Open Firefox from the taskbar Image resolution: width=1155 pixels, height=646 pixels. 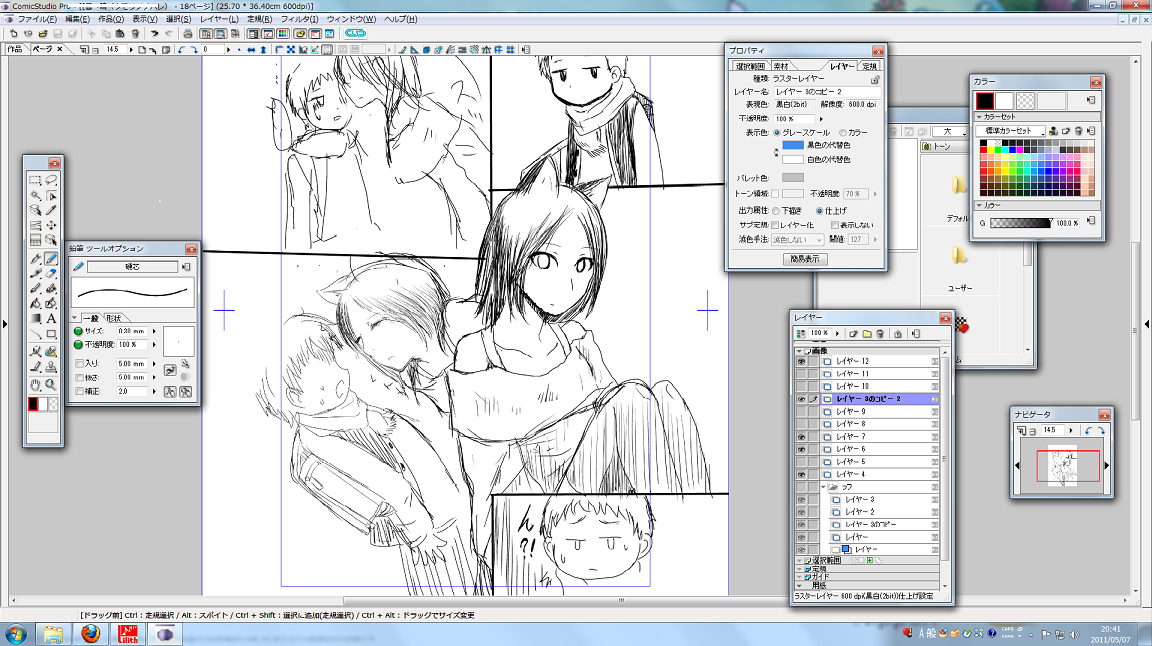pyautogui.click(x=91, y=633)
